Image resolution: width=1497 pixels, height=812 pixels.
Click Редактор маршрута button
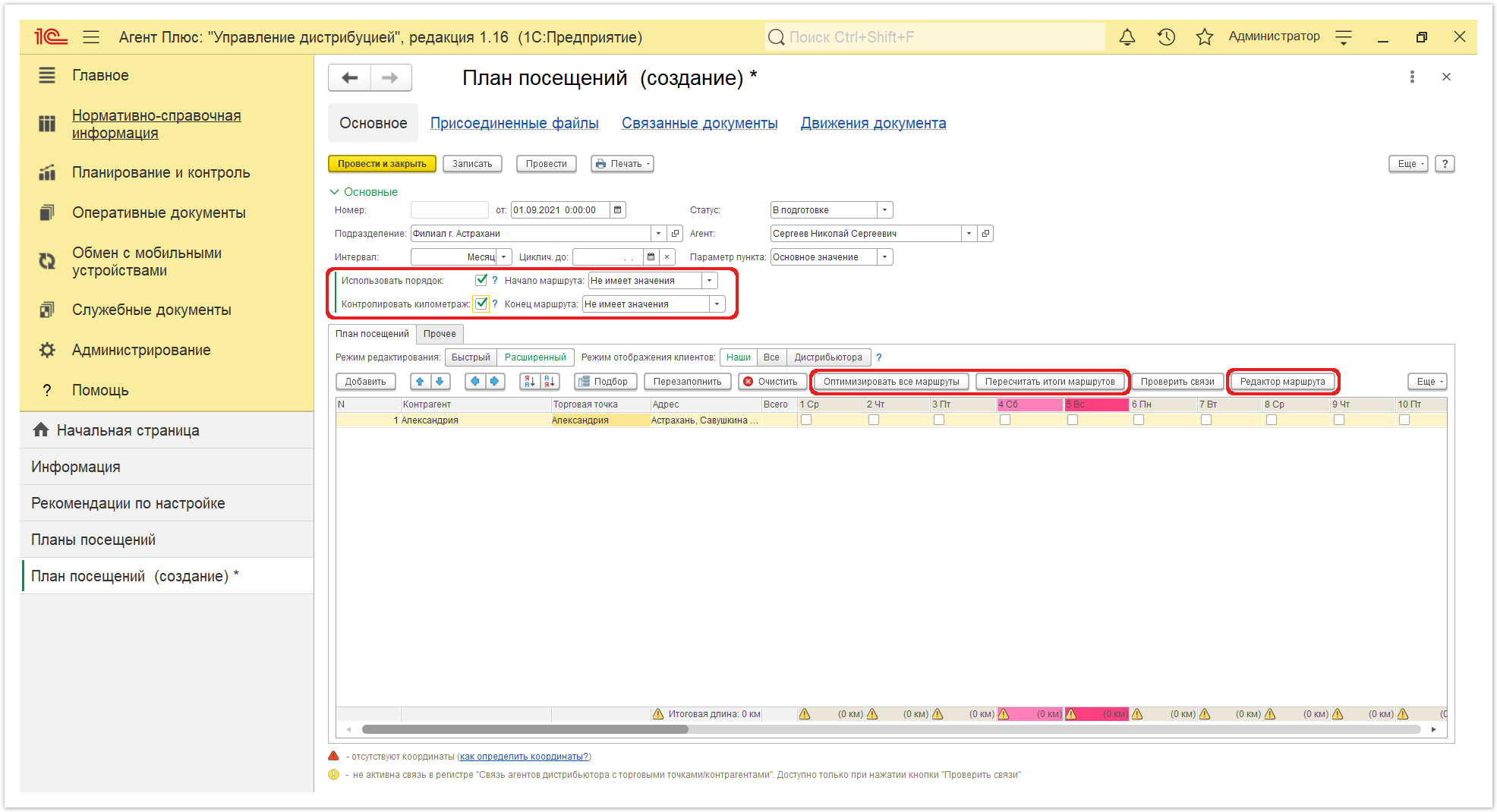point(1283,382)
